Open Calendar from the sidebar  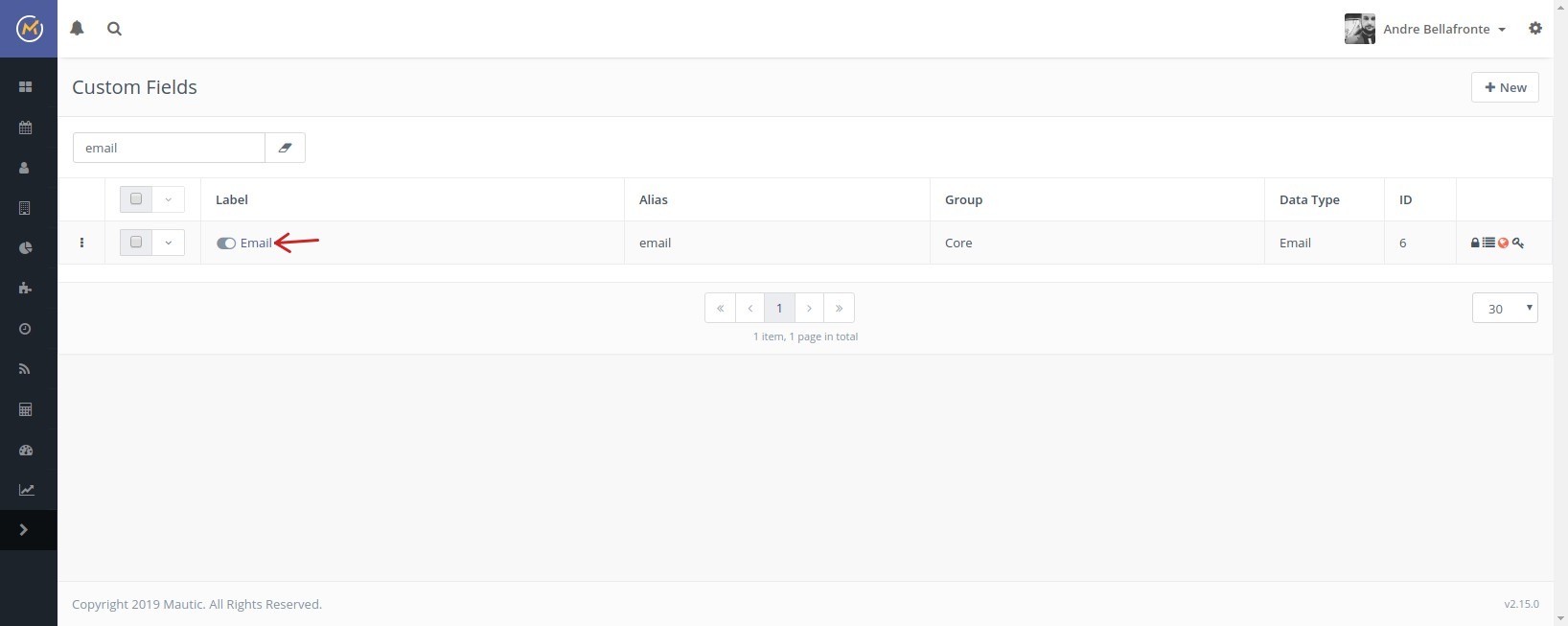pyautogui.click(x=26, y=128)
